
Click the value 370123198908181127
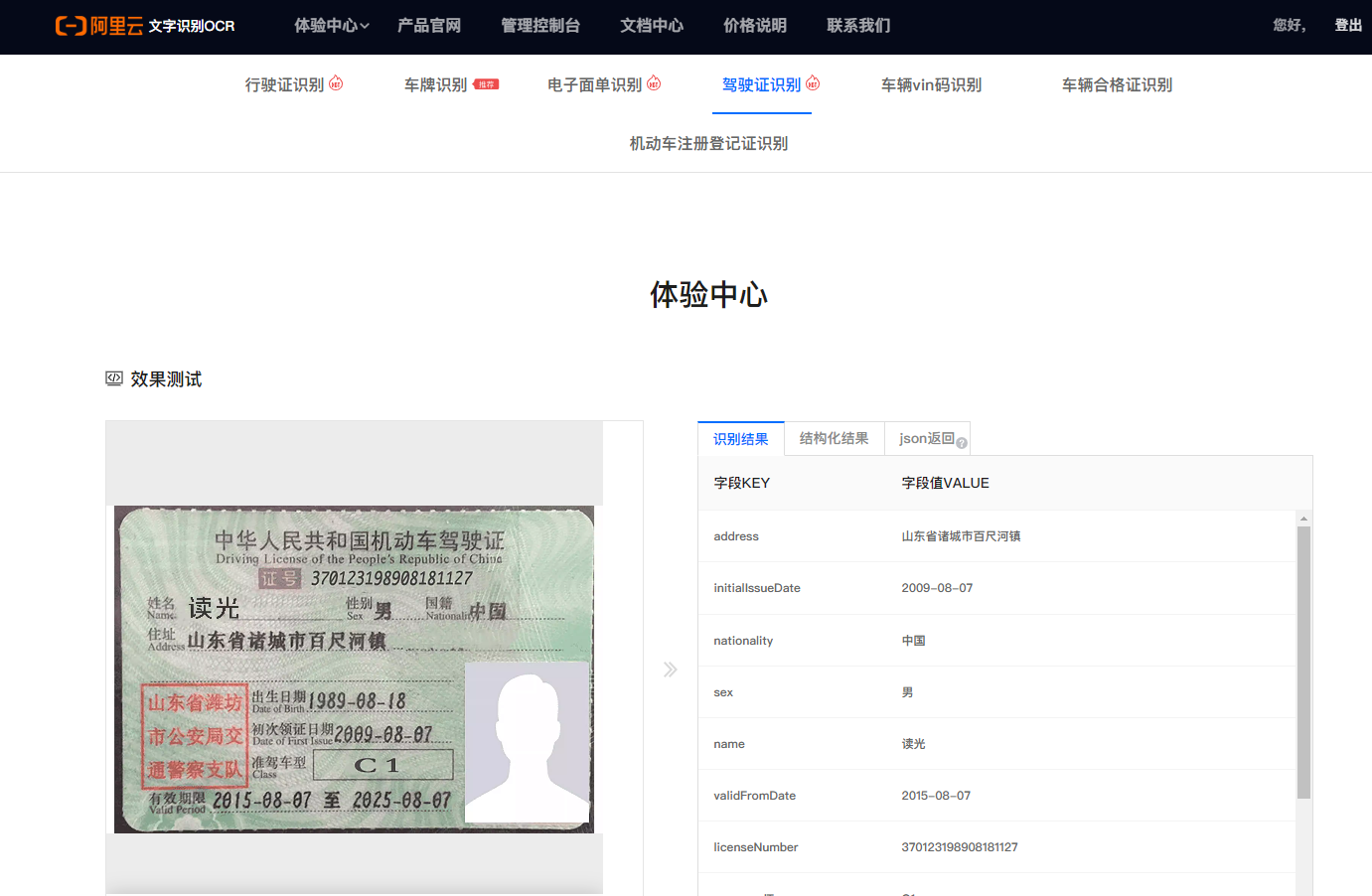point(960,847)
